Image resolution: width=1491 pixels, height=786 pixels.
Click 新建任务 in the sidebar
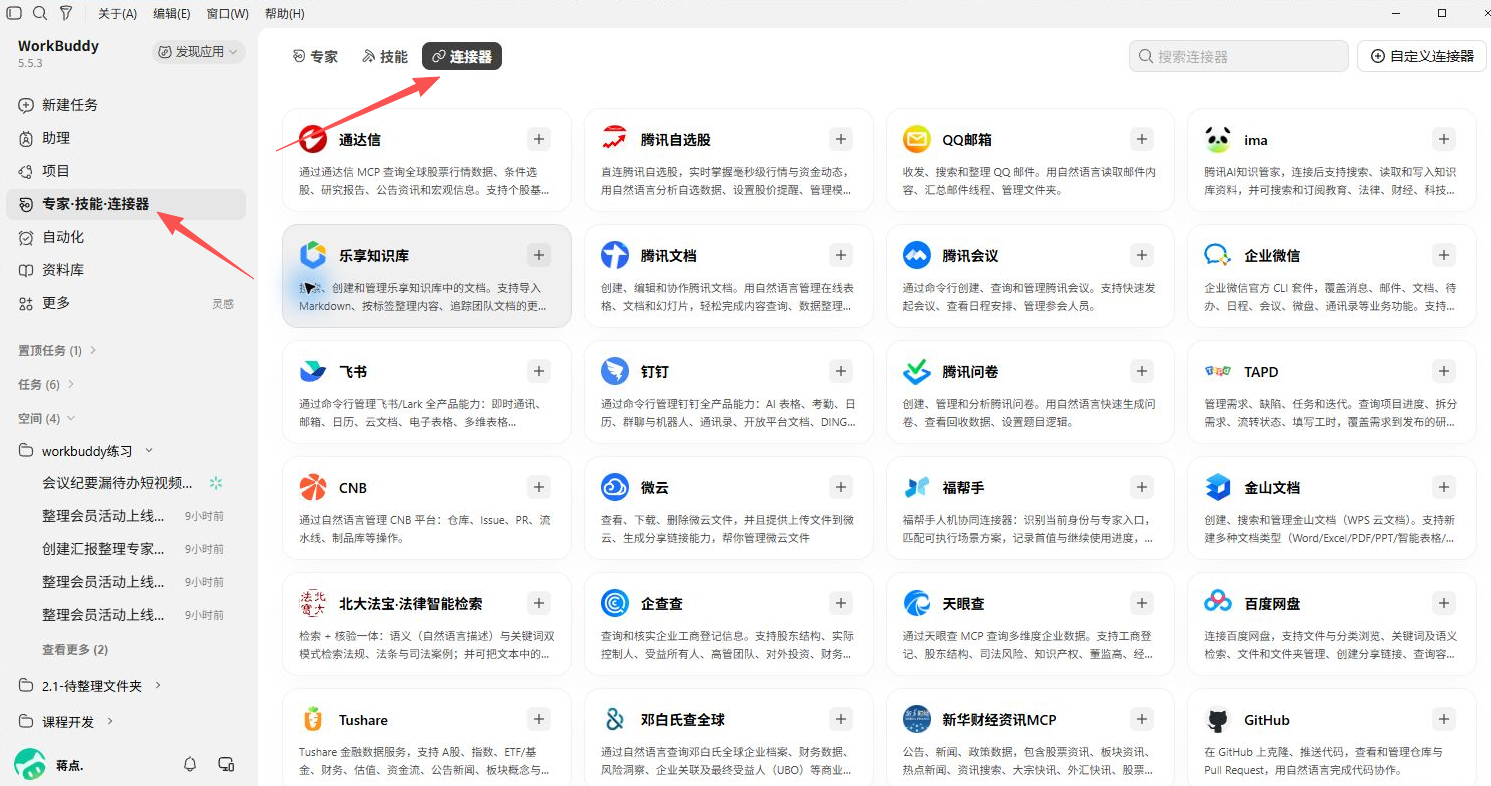[x=126, y=105]
